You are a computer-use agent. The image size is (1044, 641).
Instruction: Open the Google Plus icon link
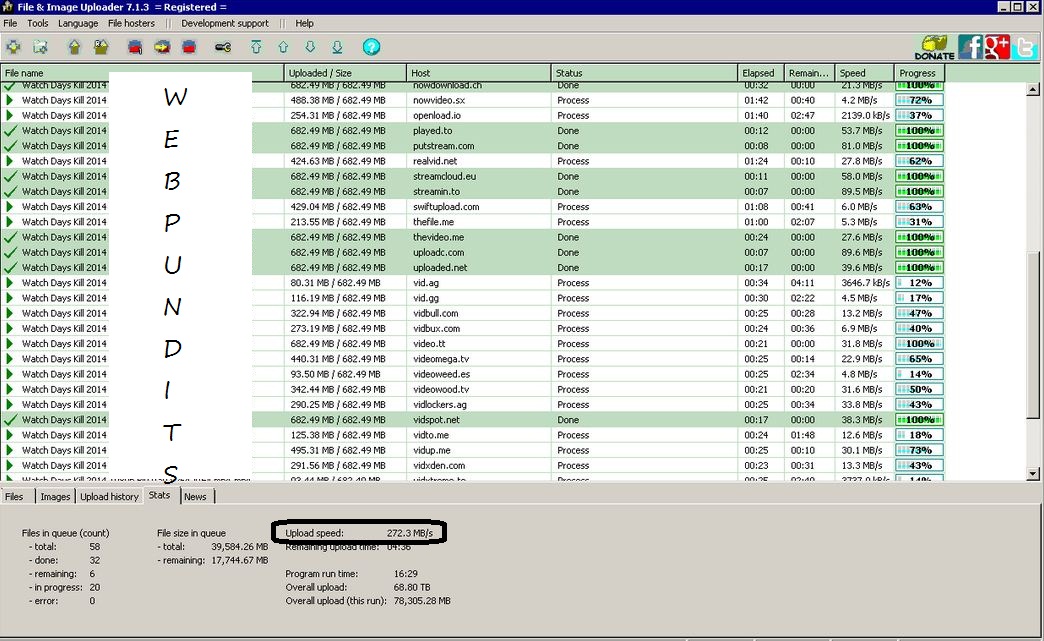point(997,47)
